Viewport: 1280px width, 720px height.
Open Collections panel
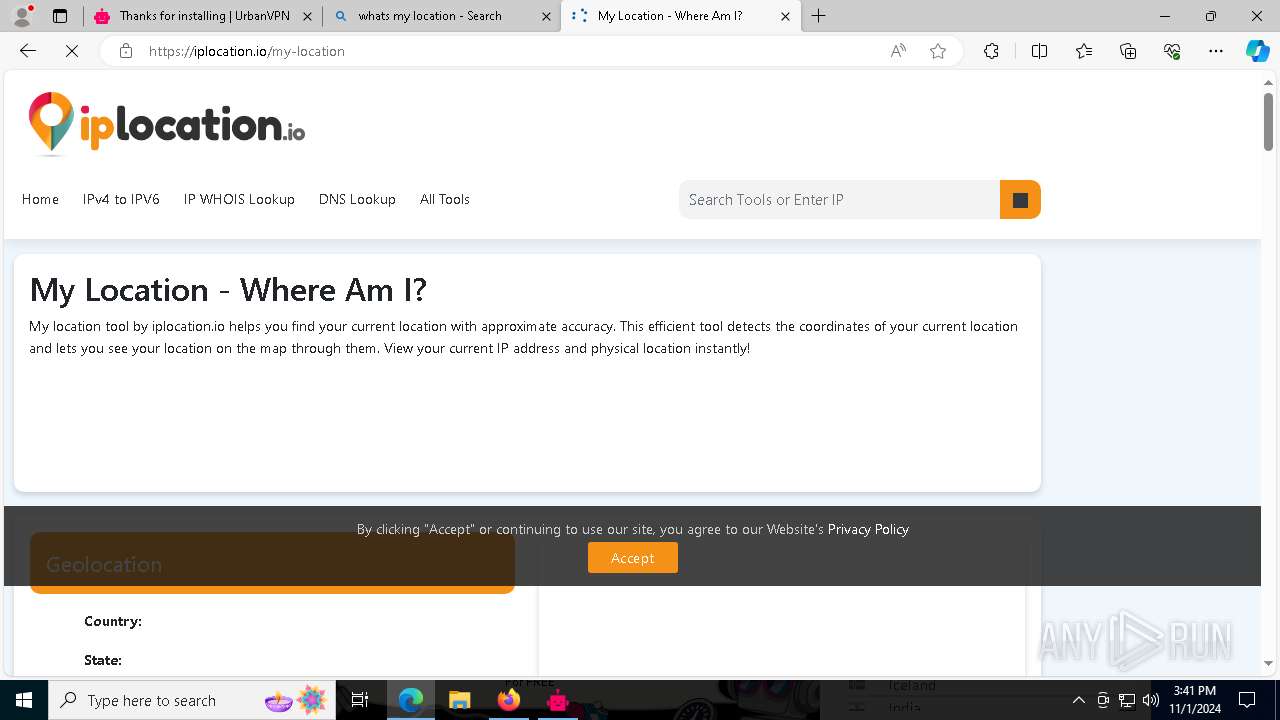pyautogui.click(x=1128, y=51)
